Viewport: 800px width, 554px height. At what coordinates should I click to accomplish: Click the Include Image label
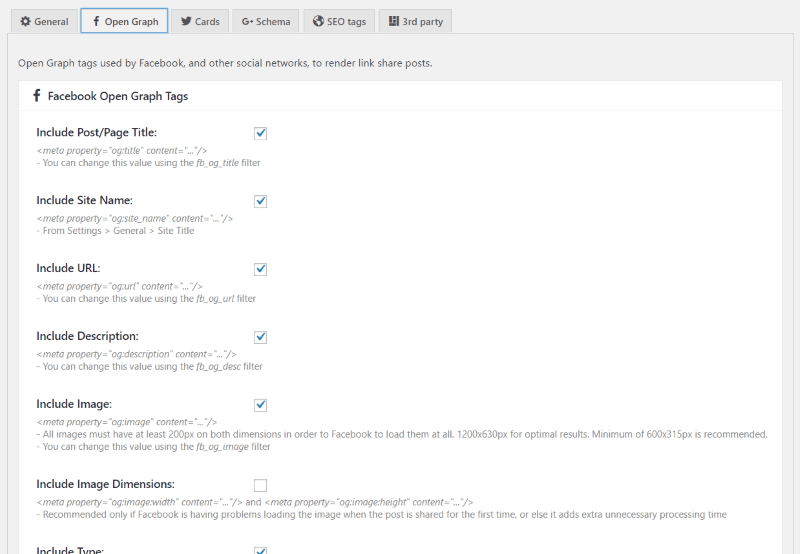pyautogui.click(x=74, y=404)
